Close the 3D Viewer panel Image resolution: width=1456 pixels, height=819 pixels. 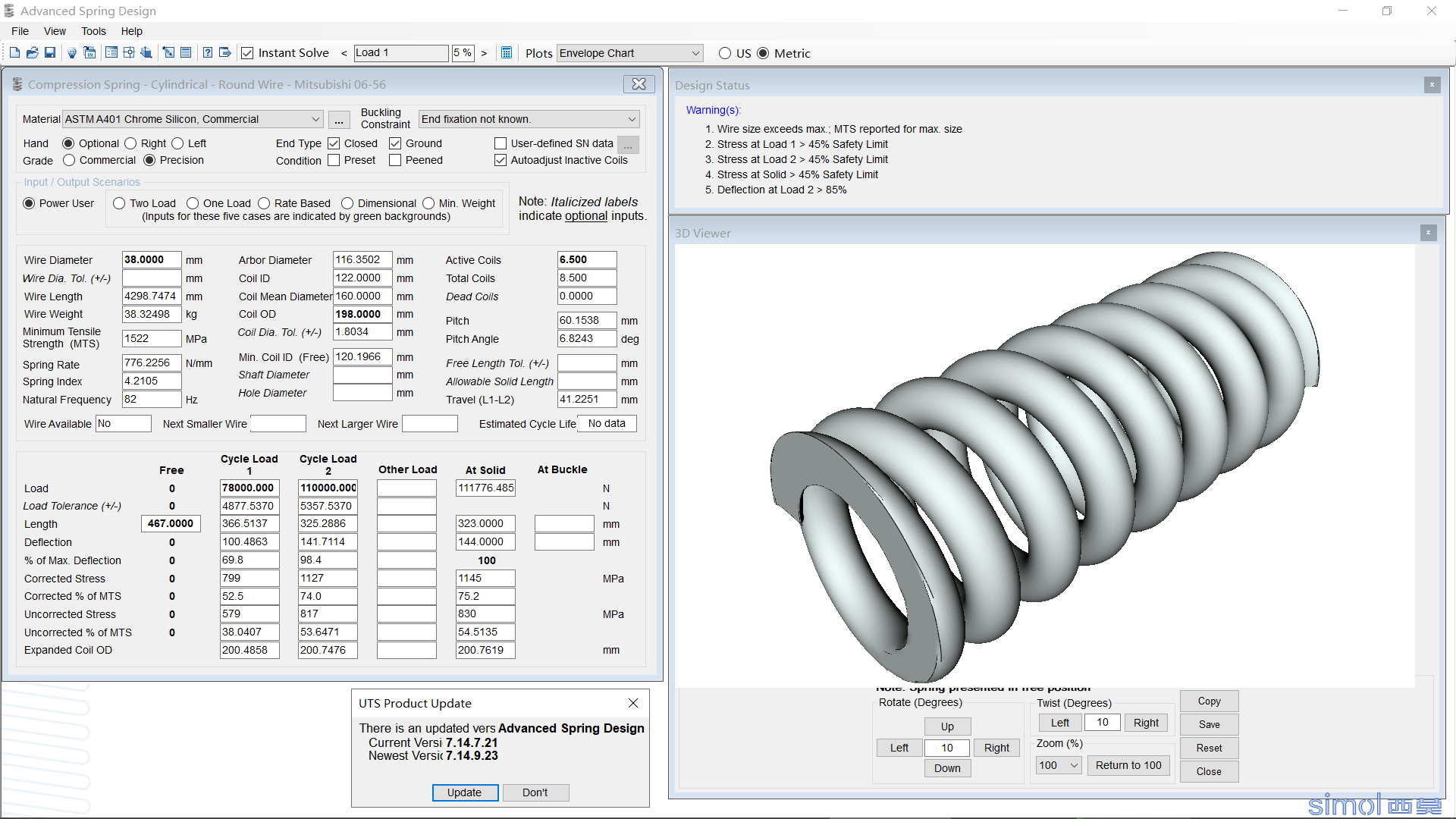(x=1428, y=233)
